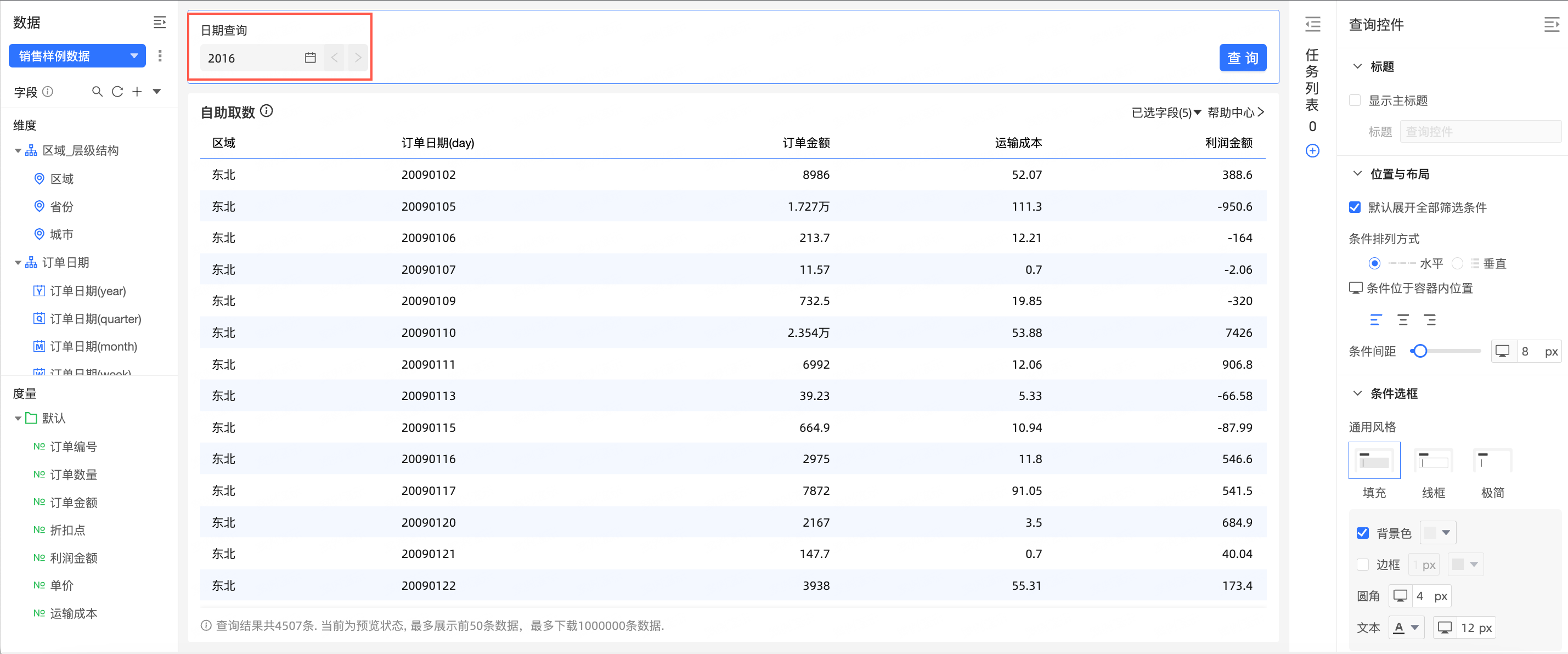Open the sales sample dataset dropdown

click(77, 56)
